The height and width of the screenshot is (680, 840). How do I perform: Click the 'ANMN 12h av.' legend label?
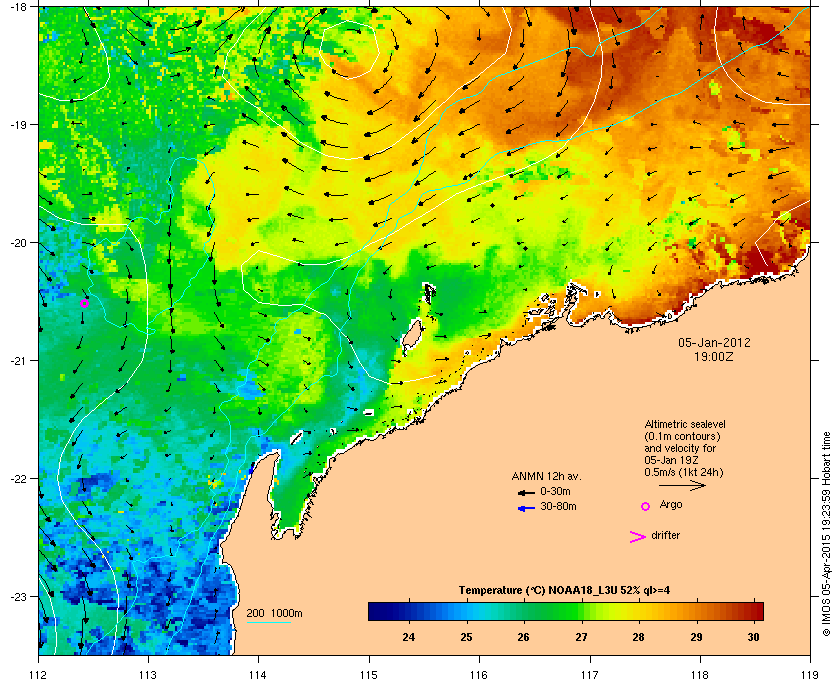(546, 476)
